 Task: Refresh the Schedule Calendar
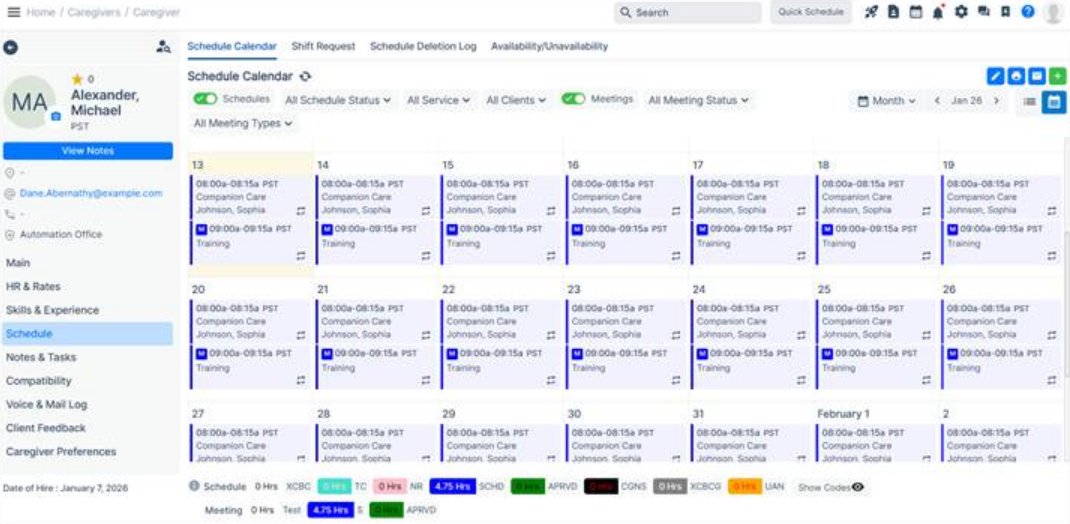[x=306, y=76]
